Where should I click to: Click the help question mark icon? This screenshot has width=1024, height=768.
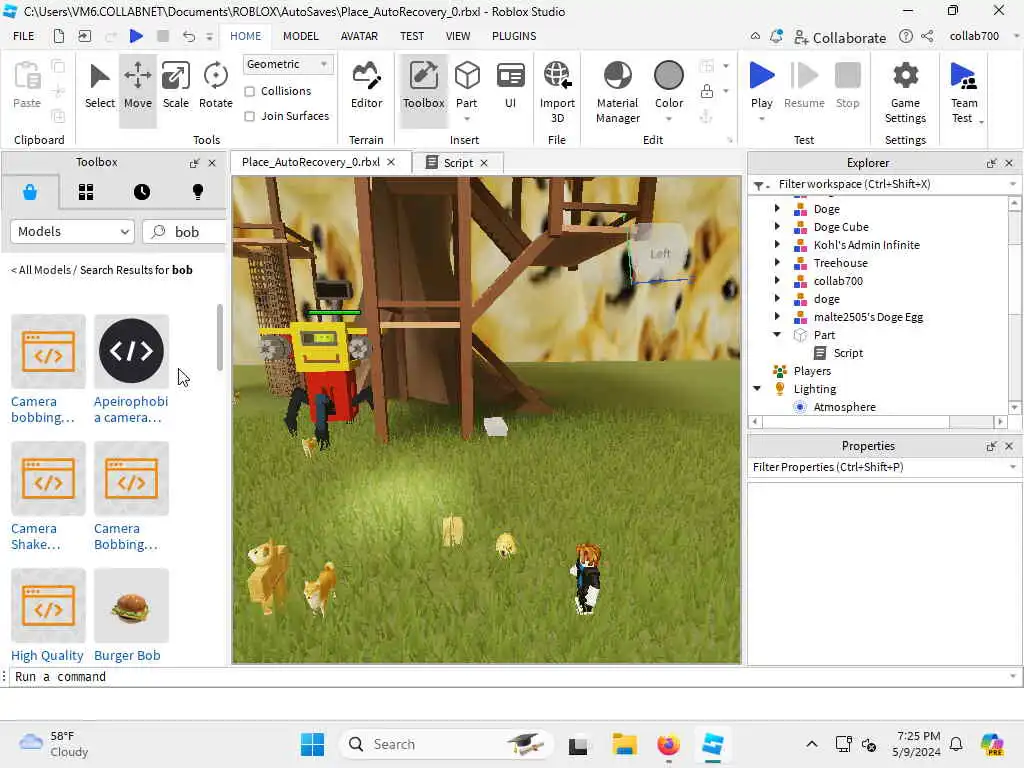point(906,37)
